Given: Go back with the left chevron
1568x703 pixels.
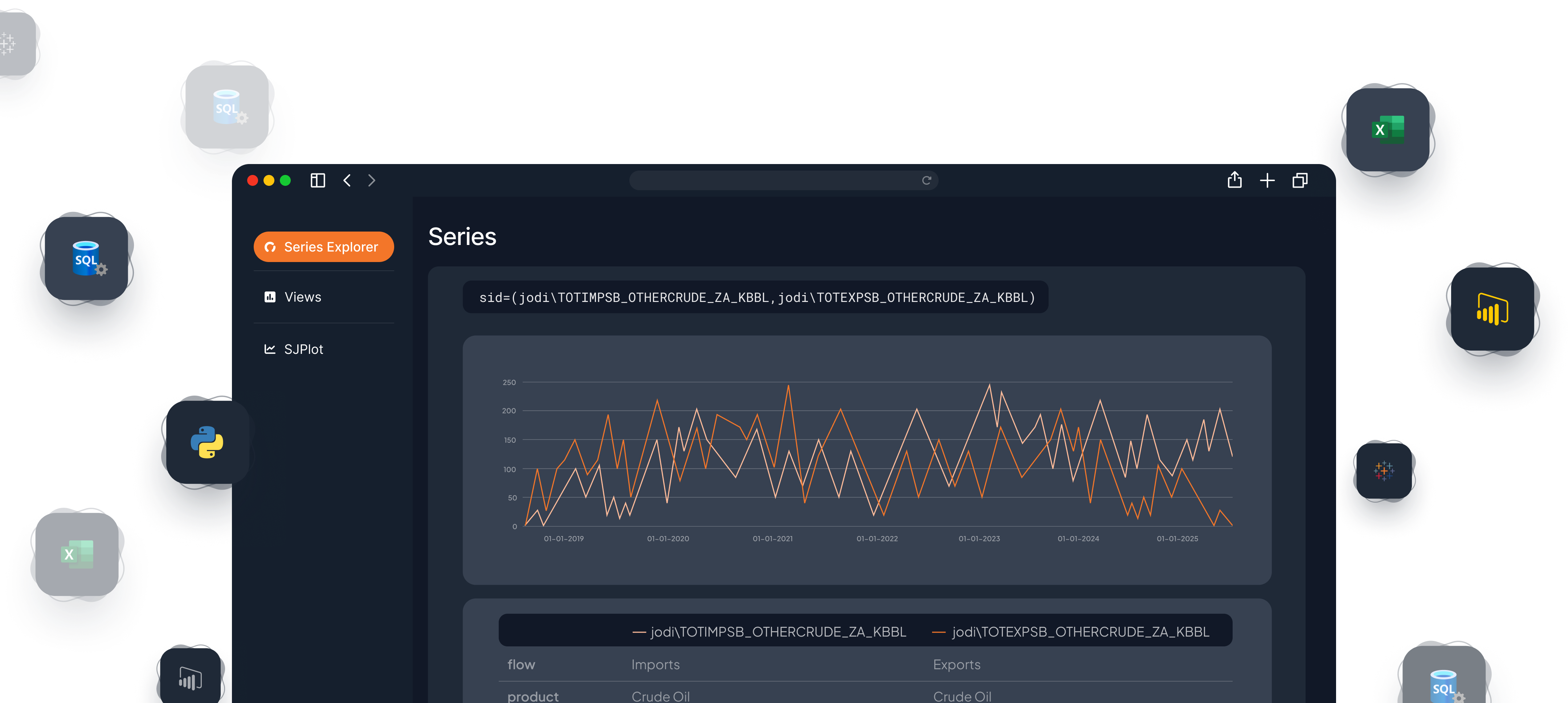Looking at the screenshot, I should 347,180.
